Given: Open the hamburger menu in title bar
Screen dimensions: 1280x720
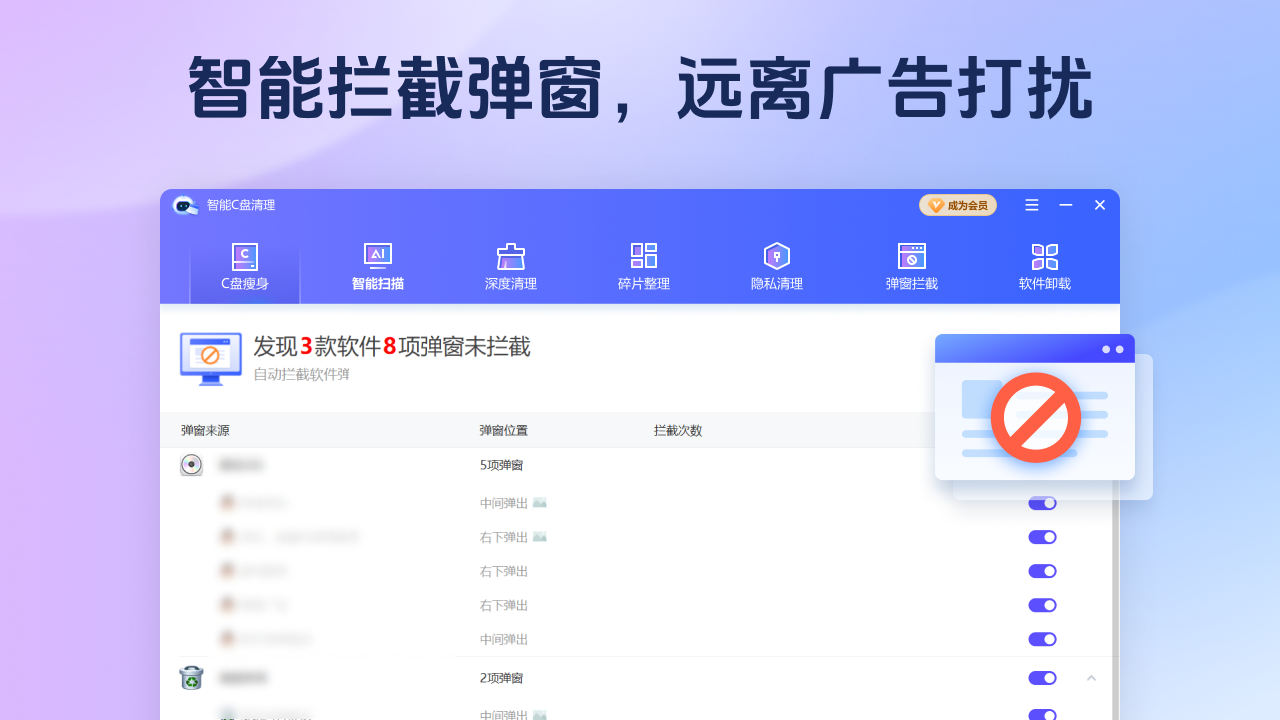Looking at the screenshot, I should tap(1031, 205).
